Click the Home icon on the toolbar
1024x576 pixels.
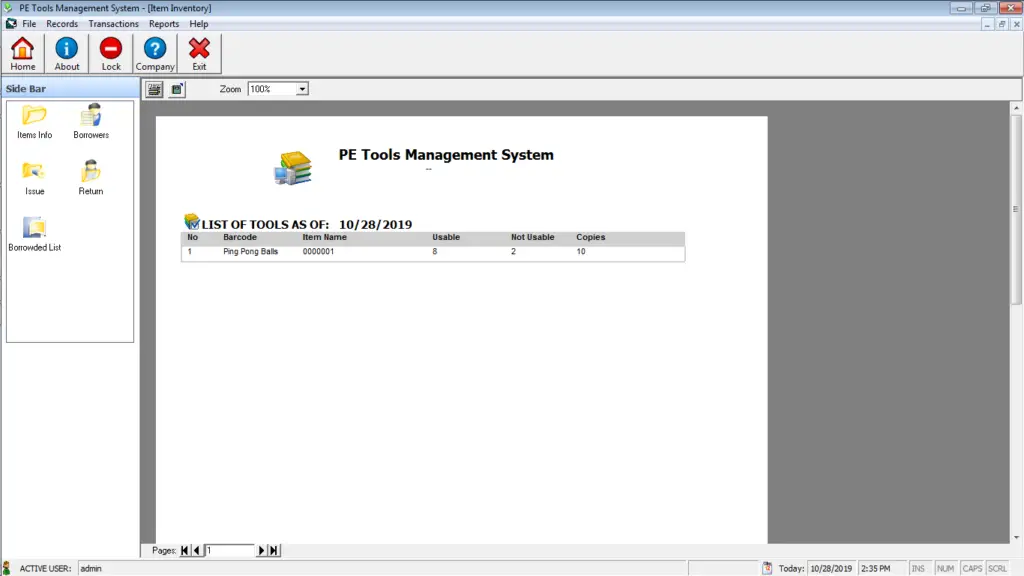[x=22, y=52]
